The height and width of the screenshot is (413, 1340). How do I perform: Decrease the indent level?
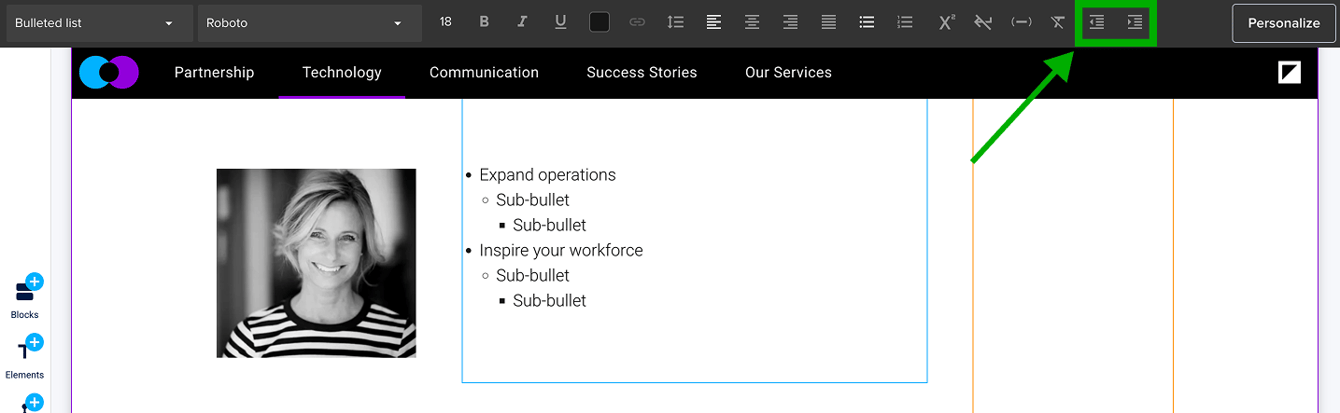[x=1097, y=22]
